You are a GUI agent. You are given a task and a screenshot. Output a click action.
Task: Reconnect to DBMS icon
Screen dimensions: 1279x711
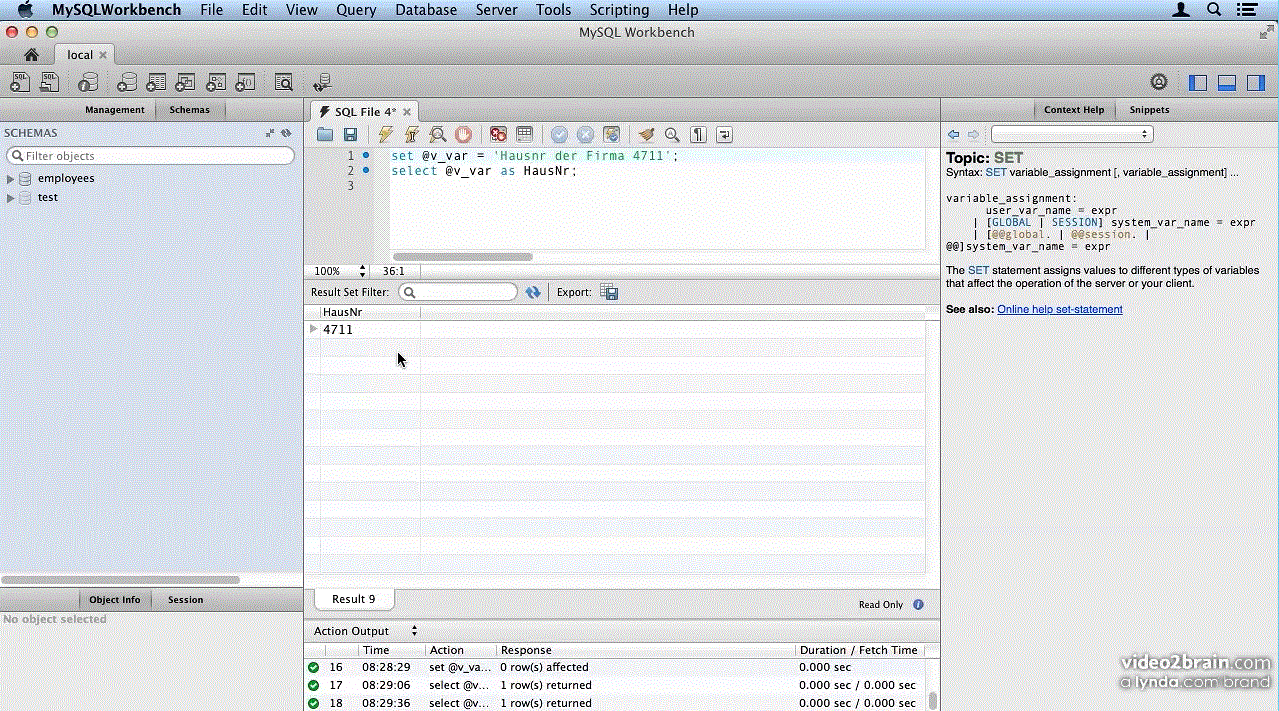322,83
